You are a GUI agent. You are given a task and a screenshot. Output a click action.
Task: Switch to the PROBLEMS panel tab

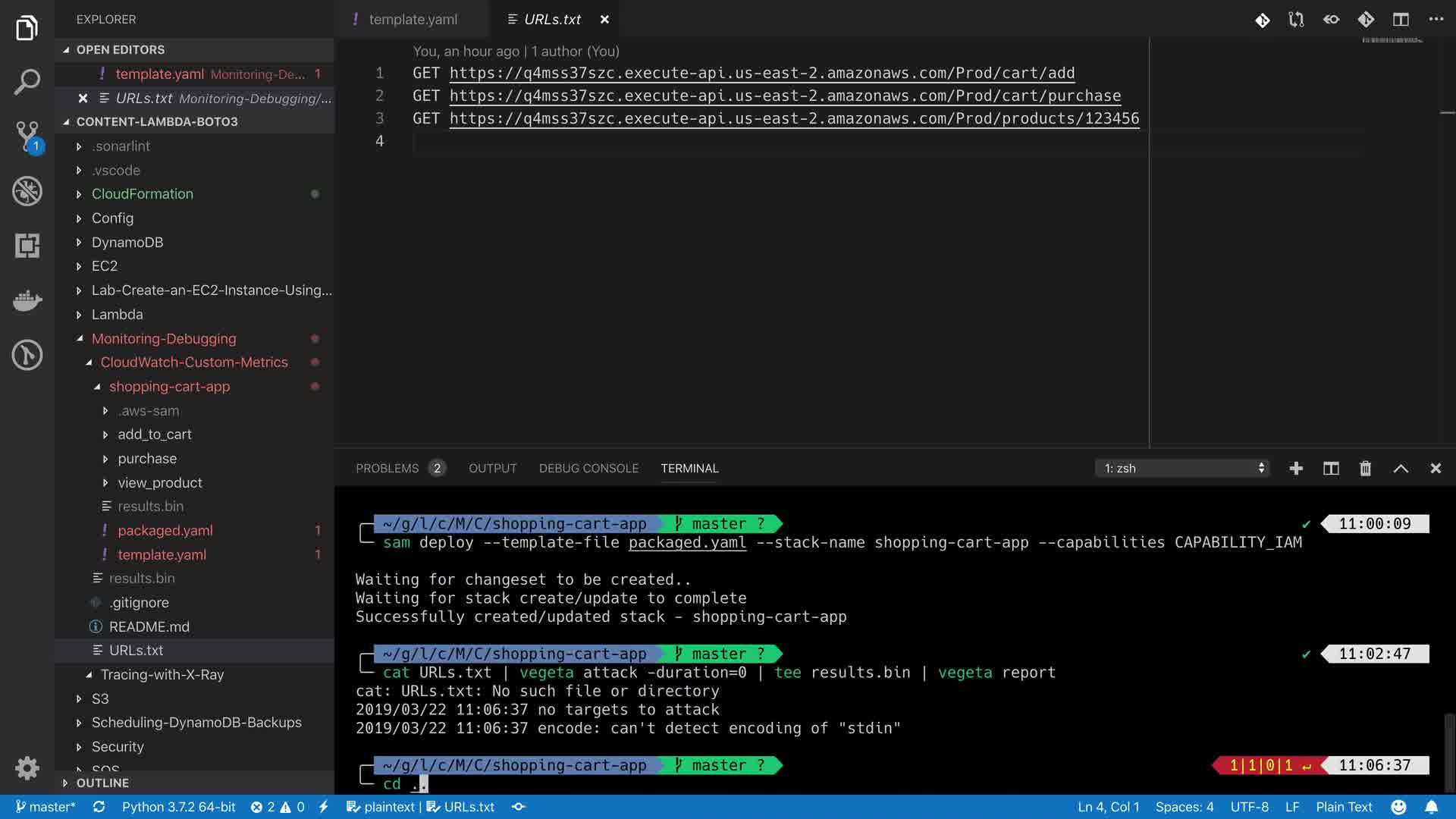(x=387, y=469)
